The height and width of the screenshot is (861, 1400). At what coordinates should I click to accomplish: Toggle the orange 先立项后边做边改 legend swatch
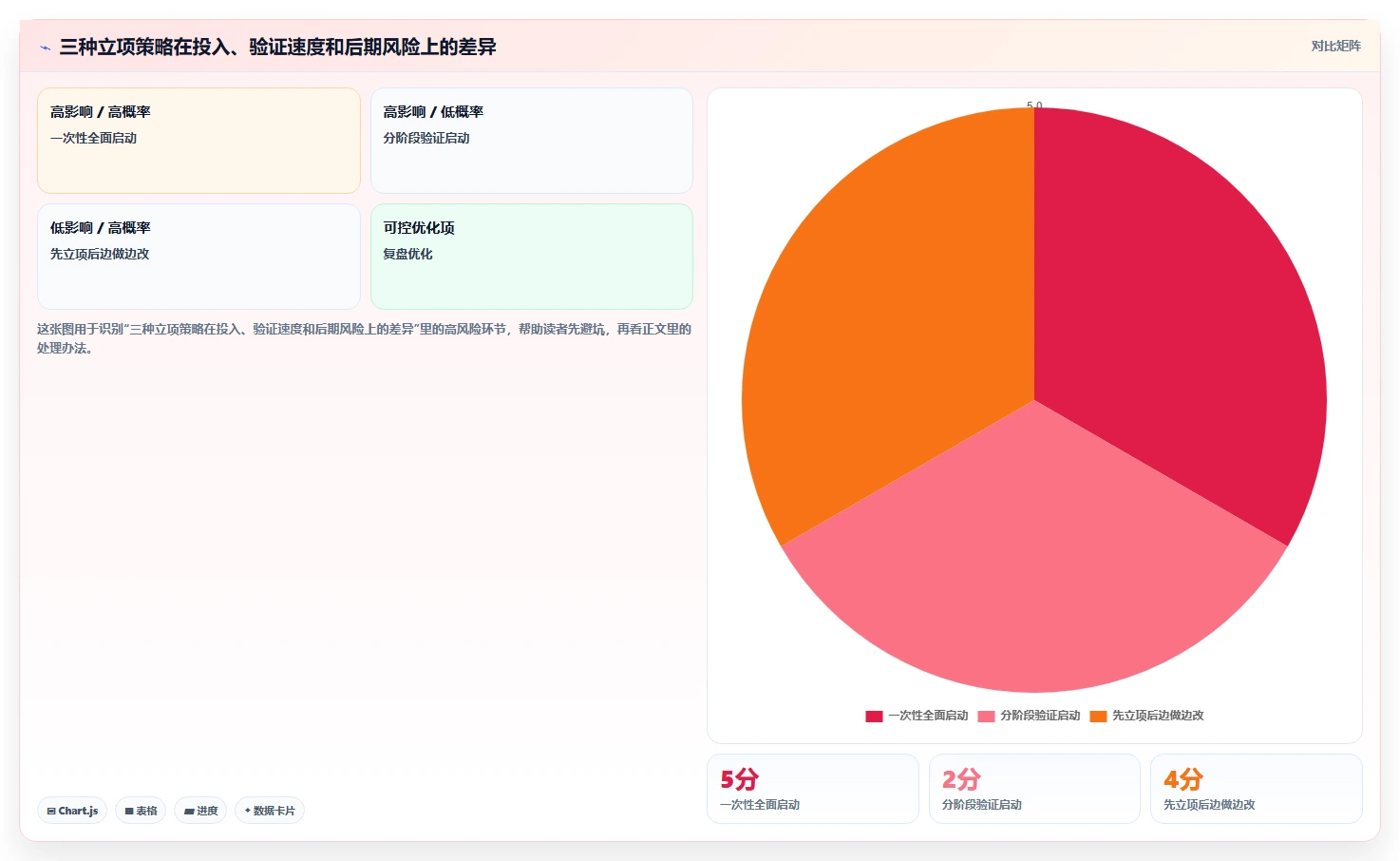tap(1098, 717)
